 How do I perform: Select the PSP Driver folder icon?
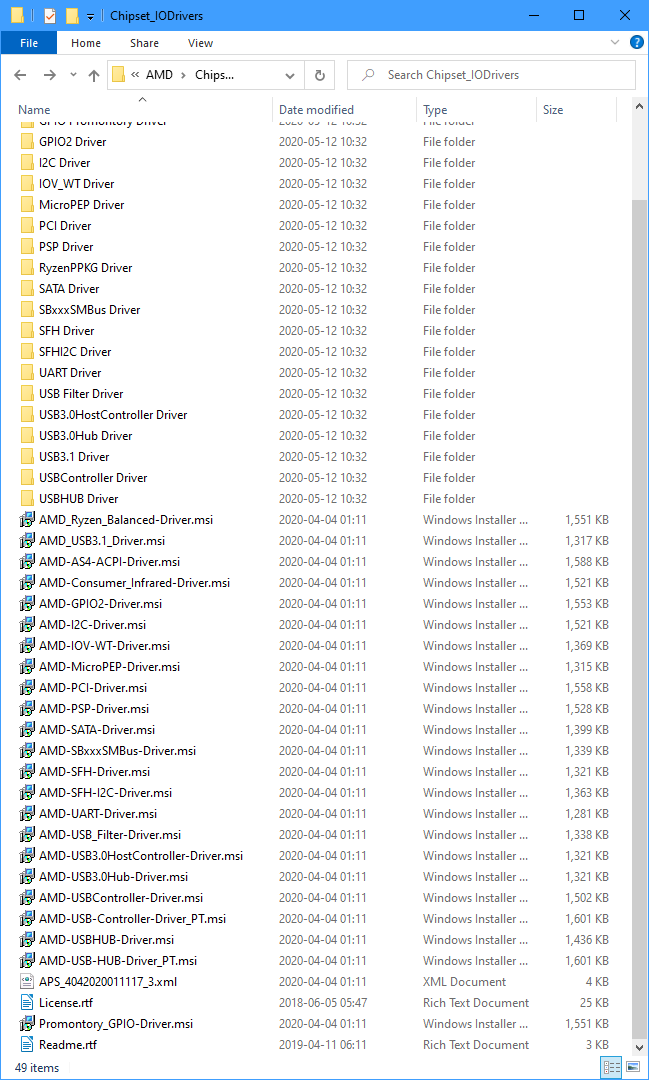(x=27, y=247)
